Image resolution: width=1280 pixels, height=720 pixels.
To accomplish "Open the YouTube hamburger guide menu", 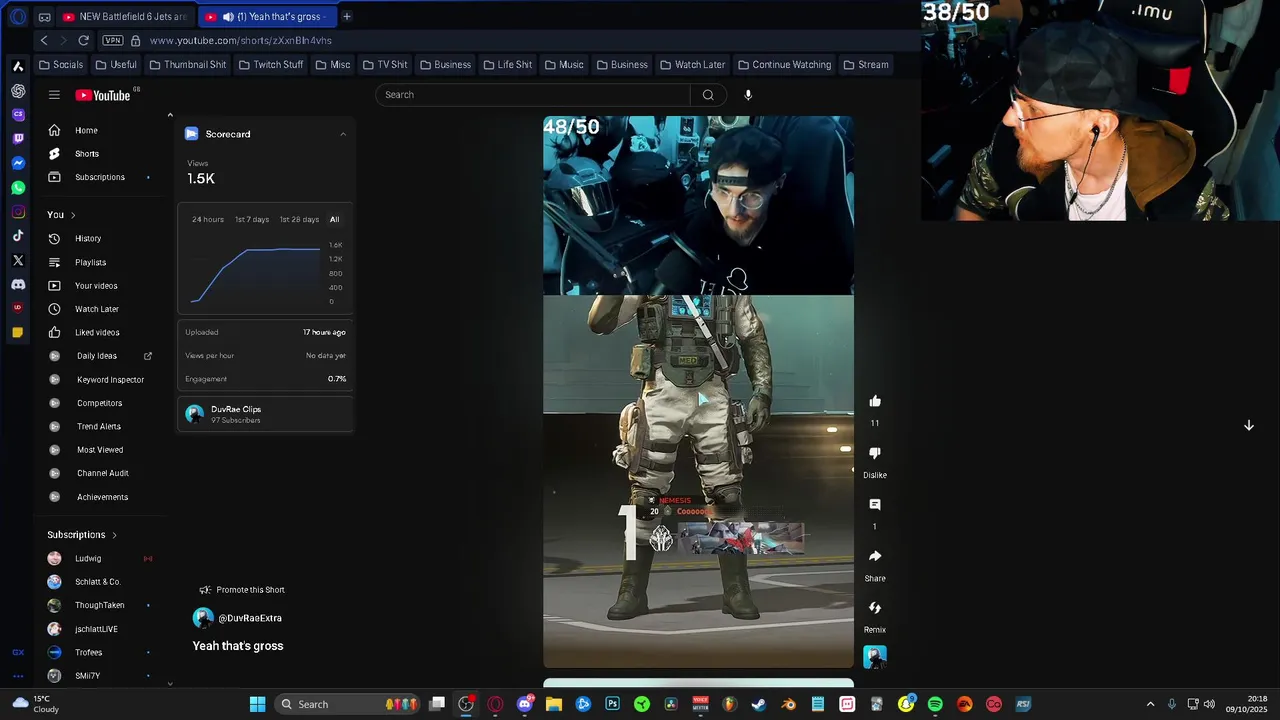I will [54, 95].
